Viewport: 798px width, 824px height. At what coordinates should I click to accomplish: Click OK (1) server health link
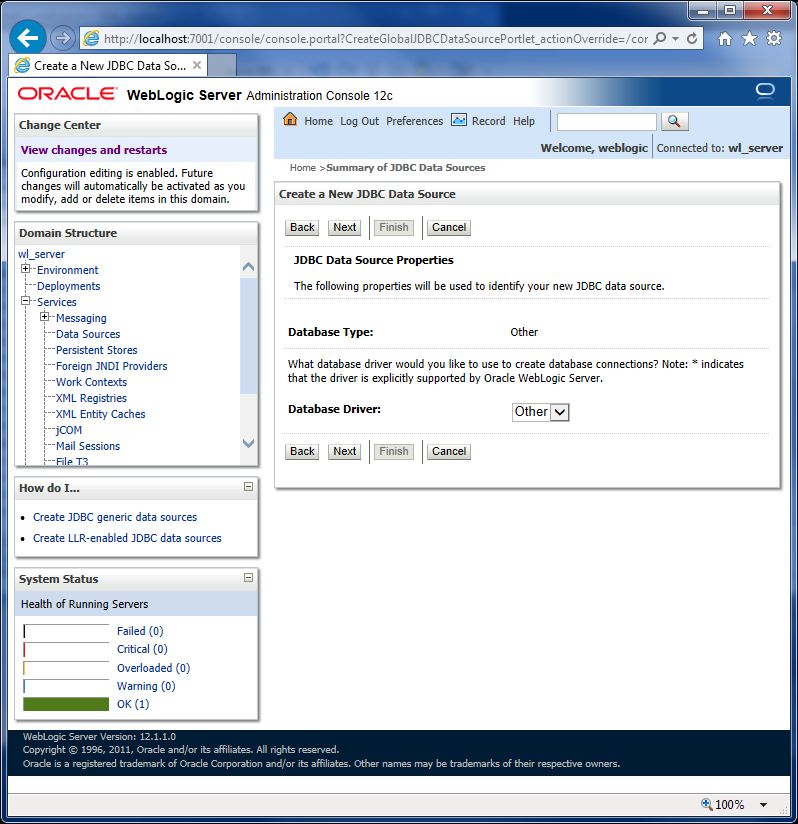click(x=133, y=704)
